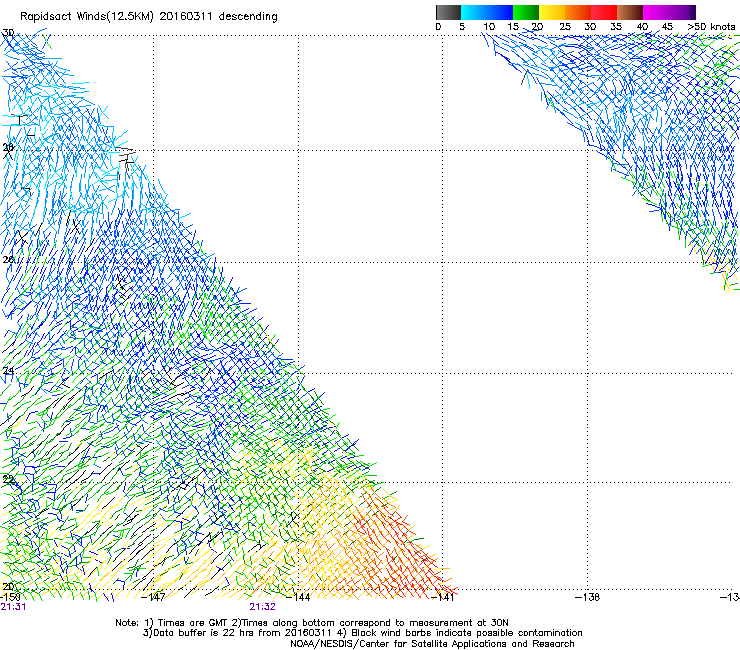Screen dimensions: 740x650
Task: Click the cyan-blue 5-15 knots legend segment
Action: (x=487, y=12)
